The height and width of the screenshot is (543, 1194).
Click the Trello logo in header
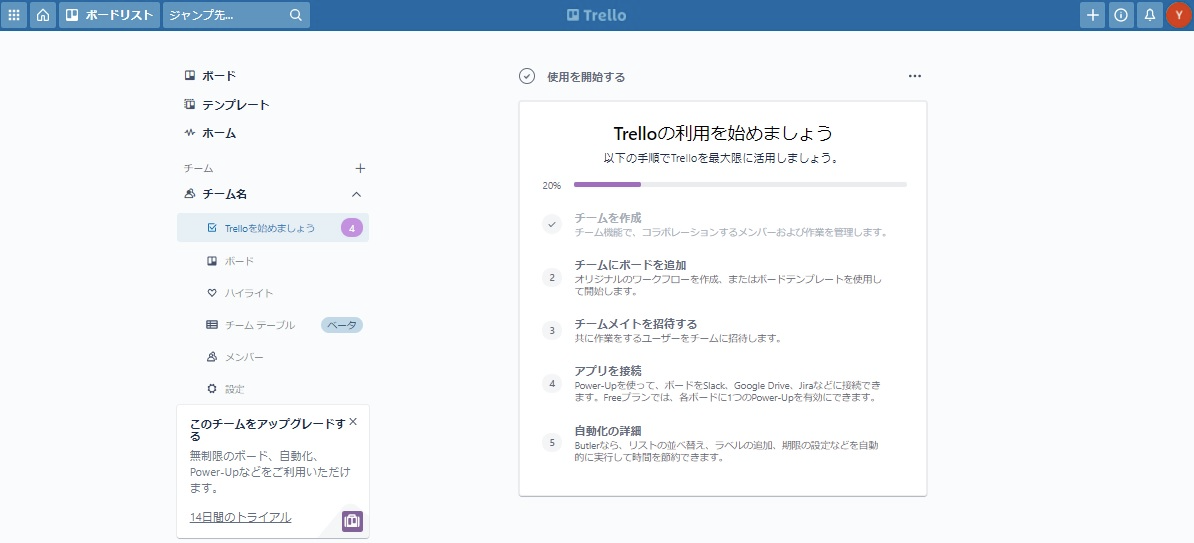(x=596, y=15)
